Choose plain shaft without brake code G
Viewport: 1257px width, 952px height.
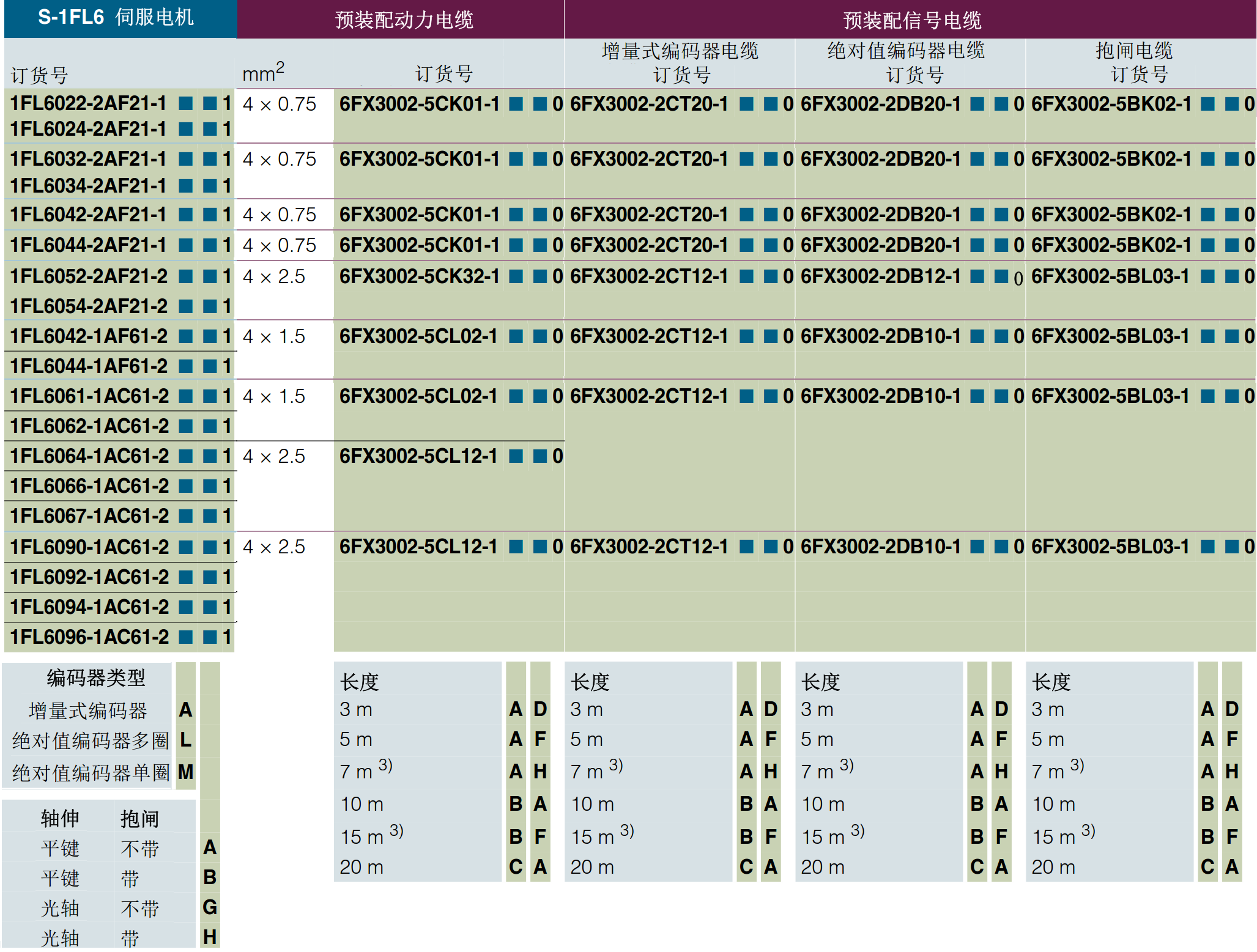point(210,907)
